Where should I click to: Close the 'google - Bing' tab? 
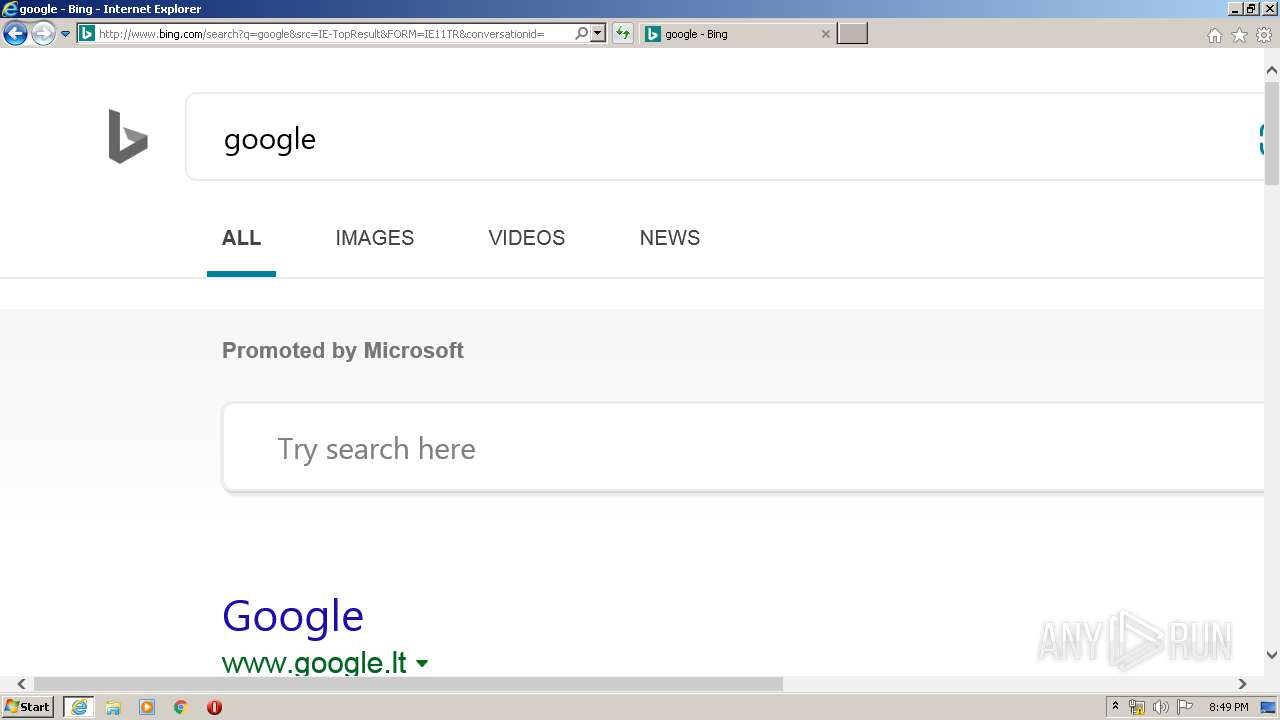pos(825,34)
